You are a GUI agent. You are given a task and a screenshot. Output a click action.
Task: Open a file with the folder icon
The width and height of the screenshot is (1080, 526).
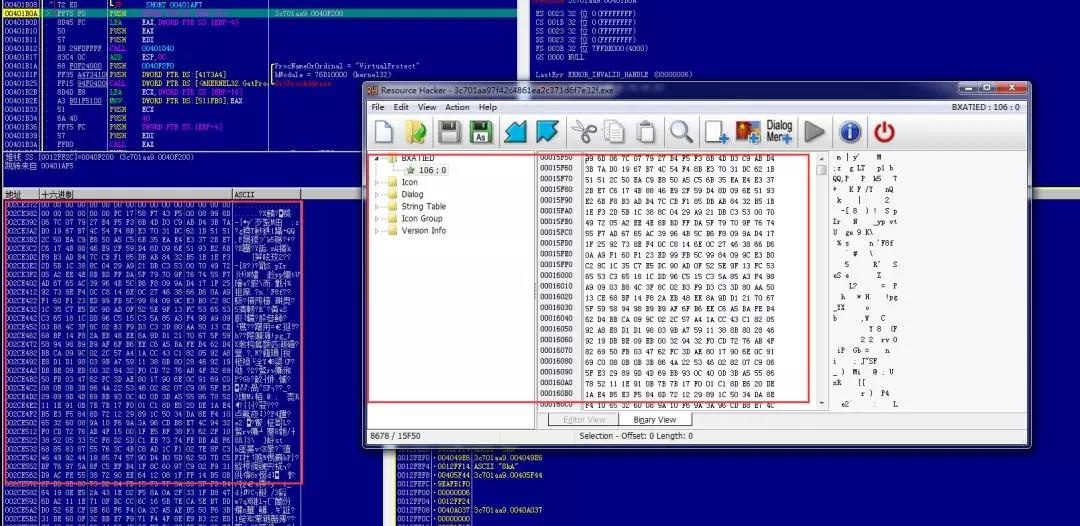415,131
